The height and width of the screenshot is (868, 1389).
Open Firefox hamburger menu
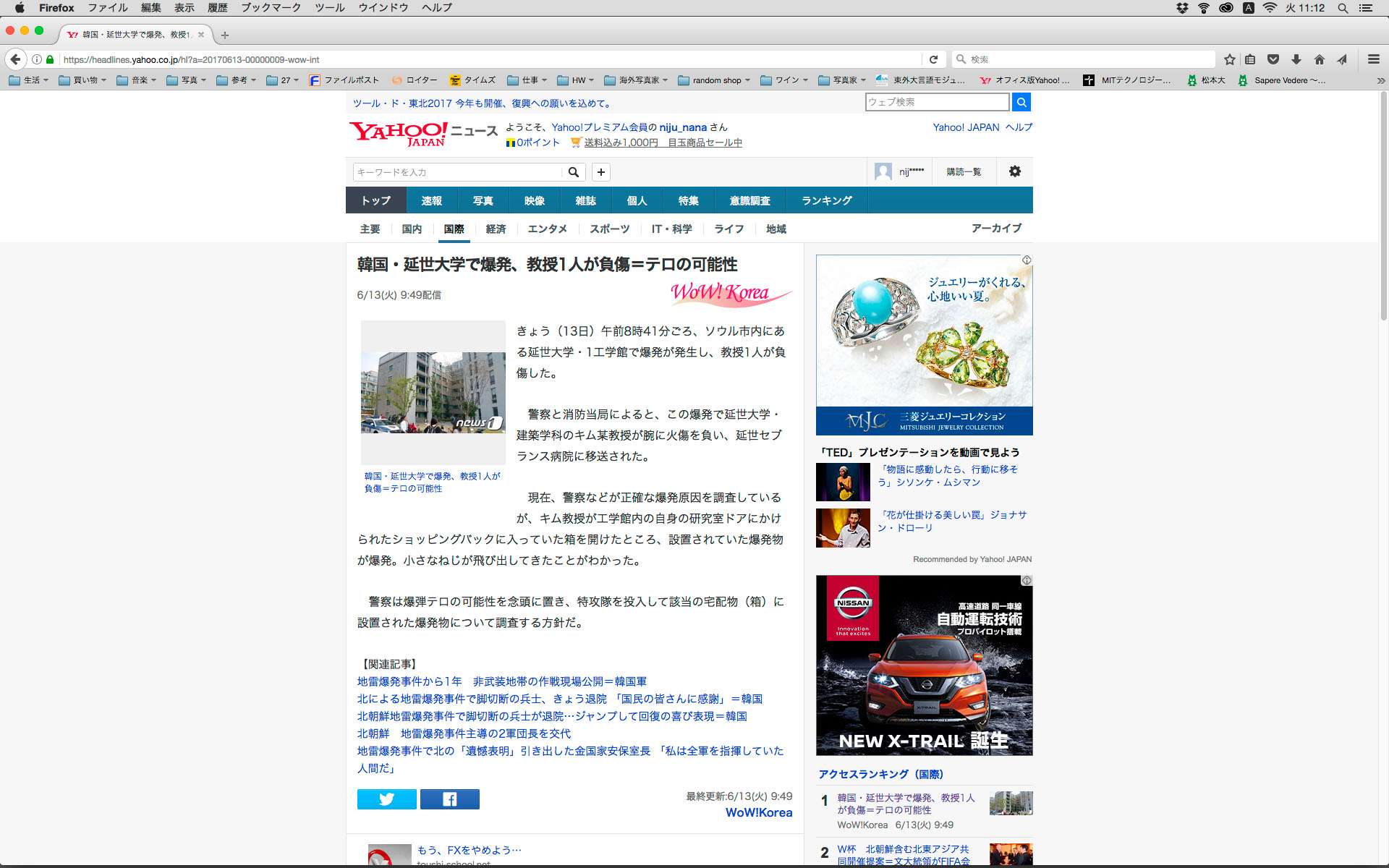(1373, 59)
